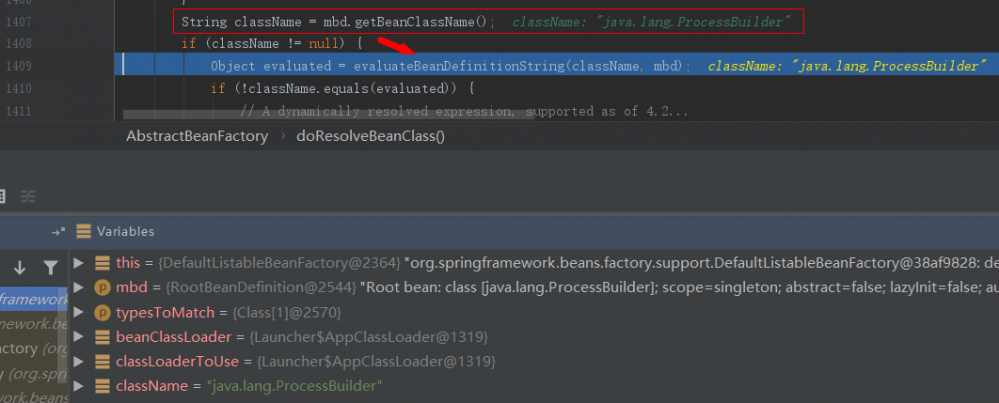Expand the 'mbd' variable node

tap(78, 288)
